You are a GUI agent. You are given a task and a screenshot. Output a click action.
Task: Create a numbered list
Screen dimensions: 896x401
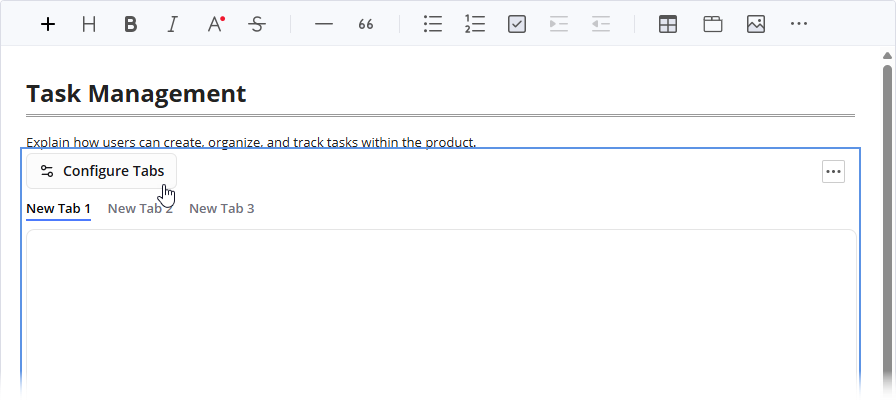click(x=474, y=24)
